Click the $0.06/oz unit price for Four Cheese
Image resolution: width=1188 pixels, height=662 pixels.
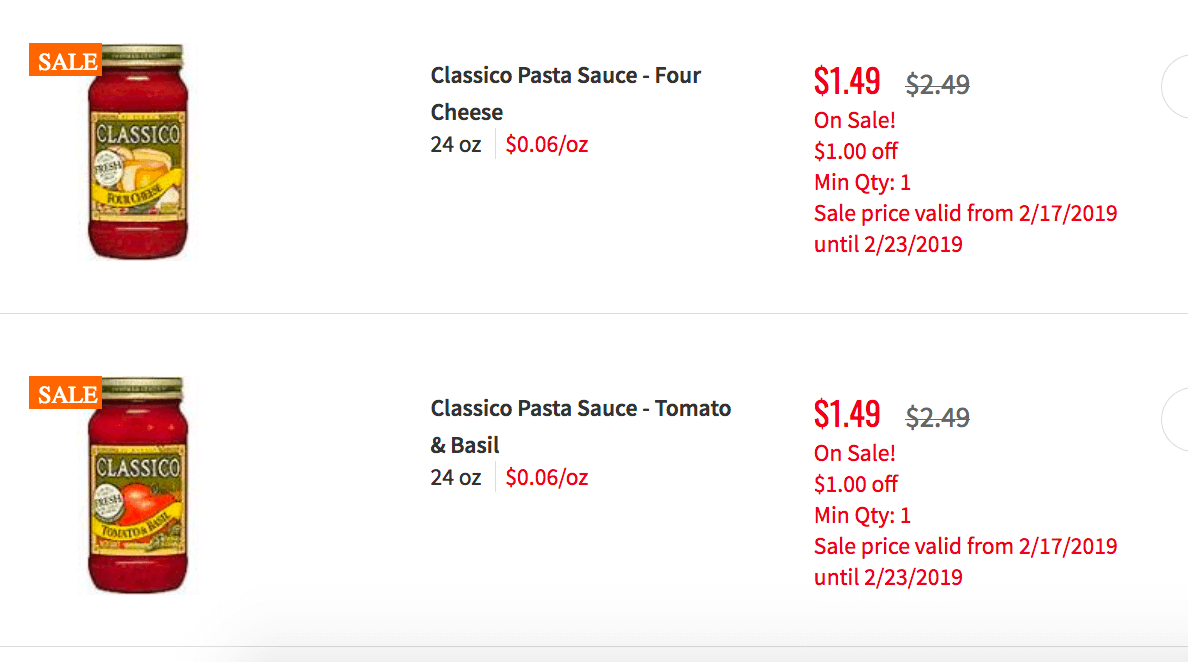(546, 144)
